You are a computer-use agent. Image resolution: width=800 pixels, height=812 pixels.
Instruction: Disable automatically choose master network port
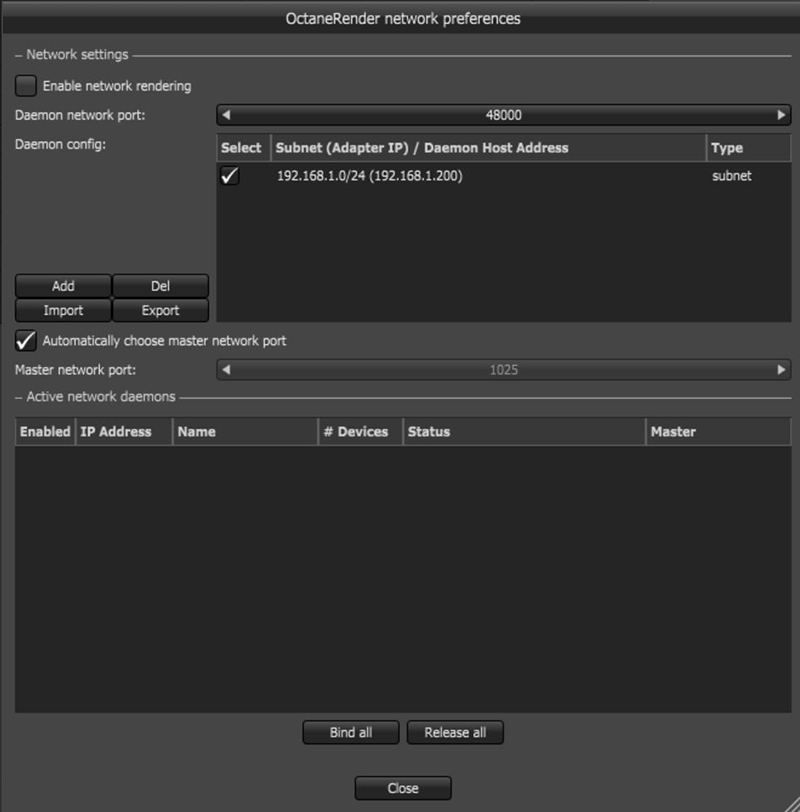tap(25, 341)
